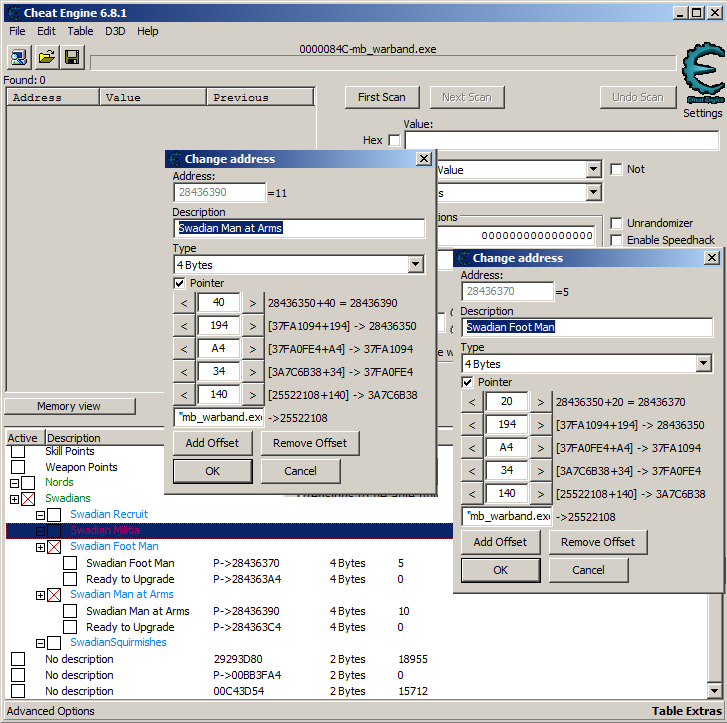Enable Speedhack checkbox
This screenshot has width=727, height=723.
[x=616, y=240]
